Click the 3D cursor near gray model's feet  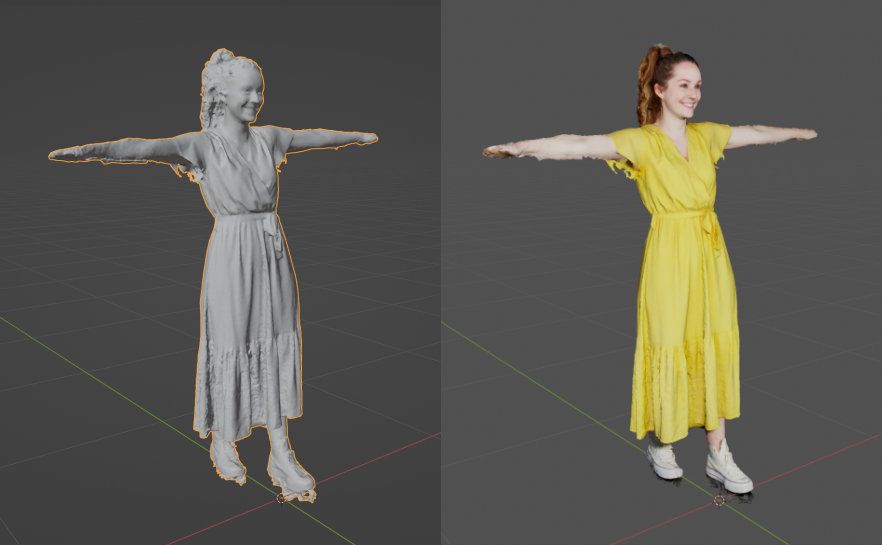281,498
